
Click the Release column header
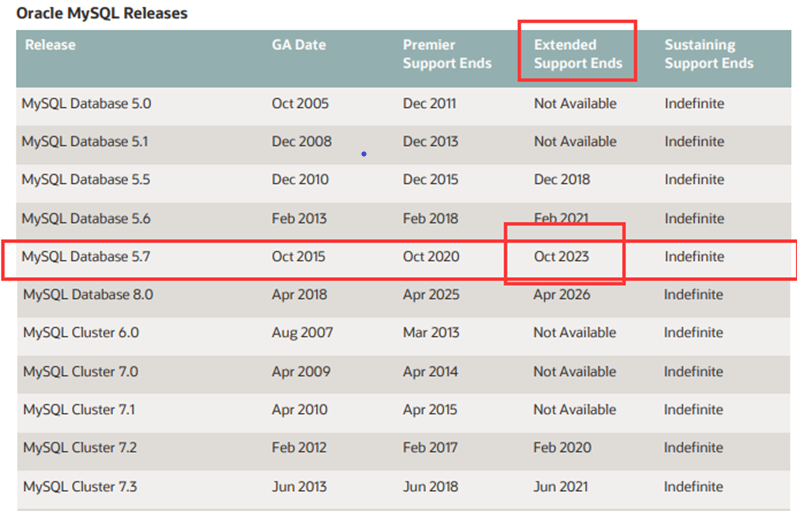tap(50, 45)
